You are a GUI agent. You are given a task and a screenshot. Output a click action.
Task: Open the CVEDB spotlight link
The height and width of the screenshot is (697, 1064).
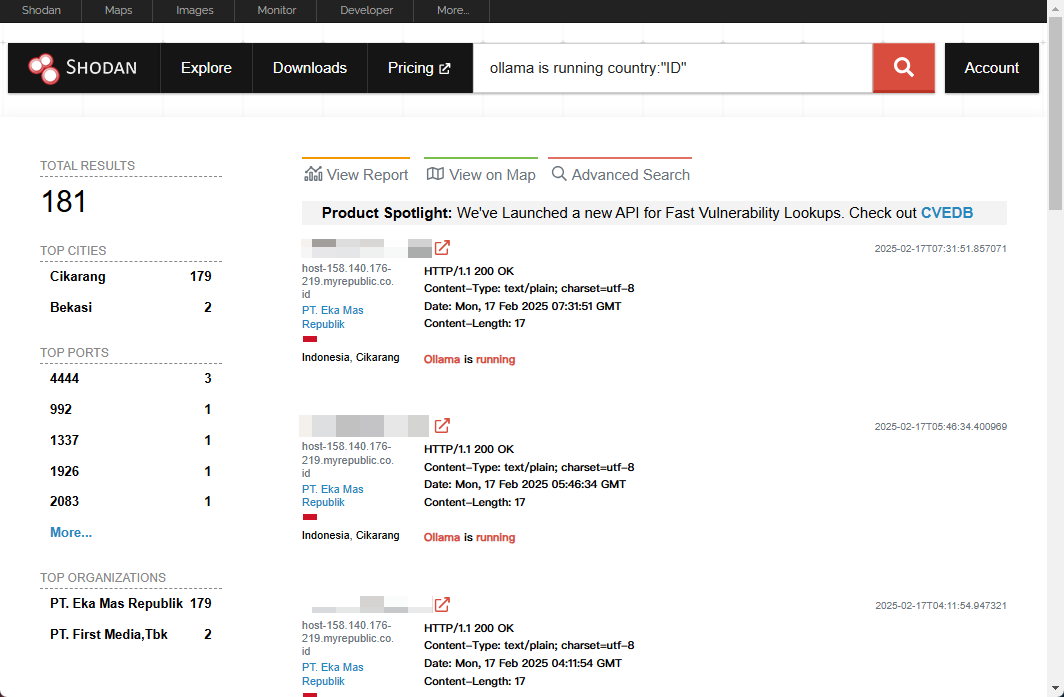[x=947, y=213]
